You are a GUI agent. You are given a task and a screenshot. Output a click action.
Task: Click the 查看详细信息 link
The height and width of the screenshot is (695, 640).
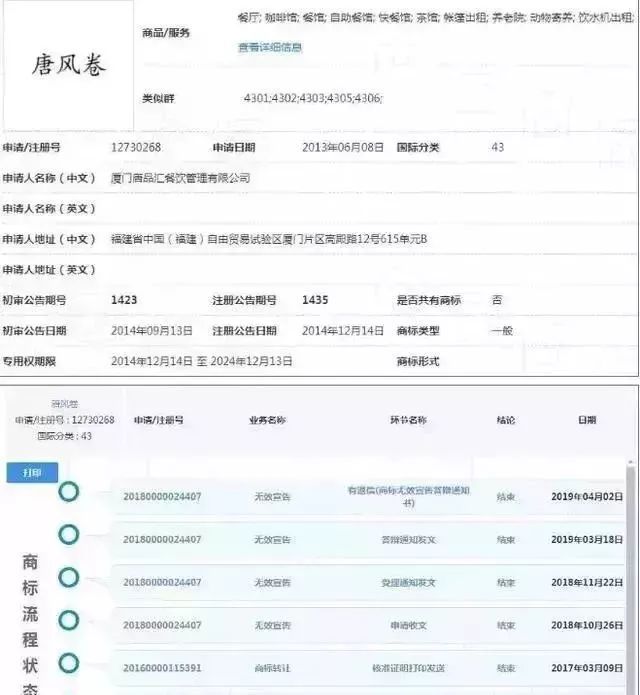click(x=269, y=47)
